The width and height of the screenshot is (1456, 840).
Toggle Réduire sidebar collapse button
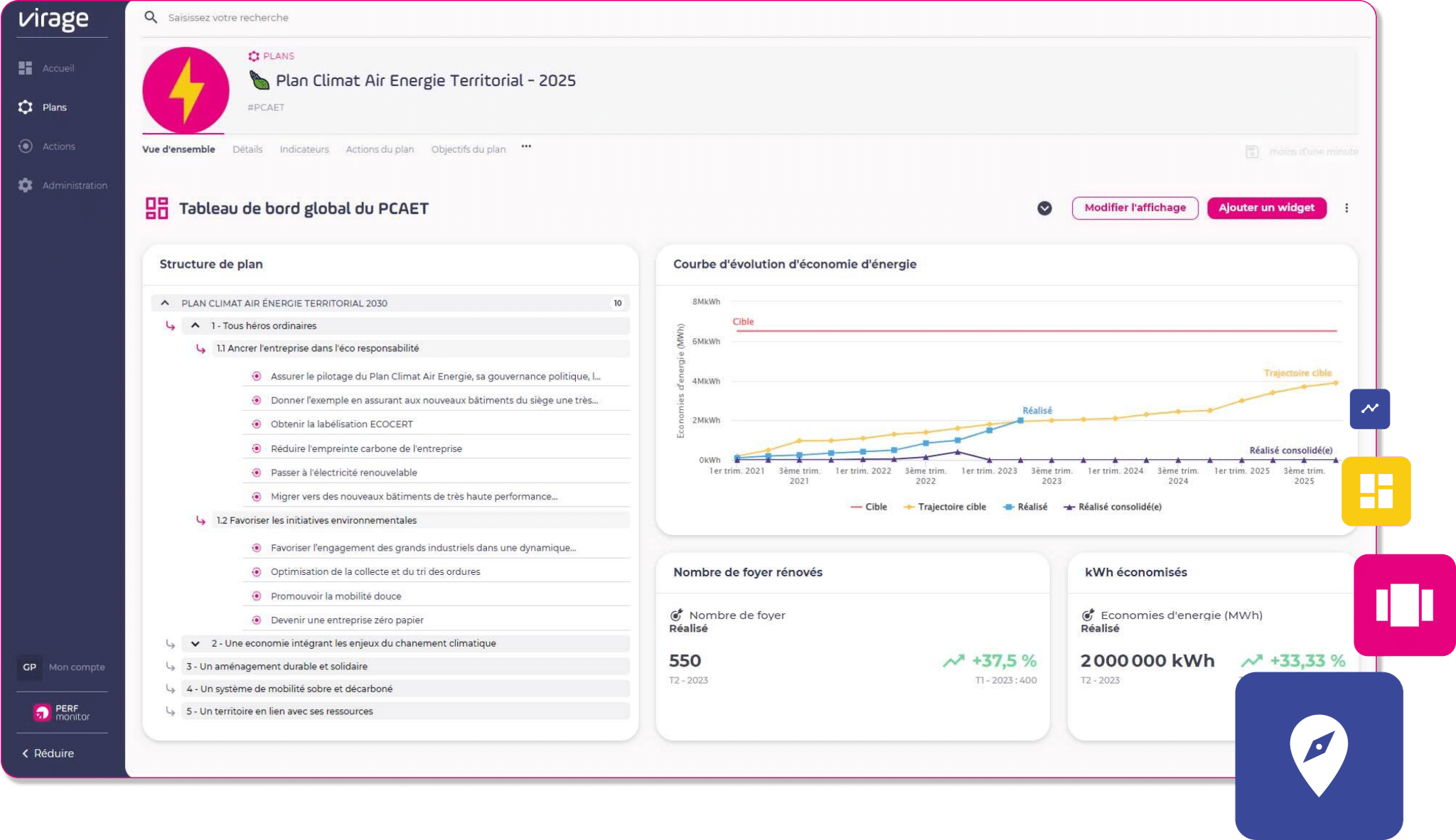46,754
